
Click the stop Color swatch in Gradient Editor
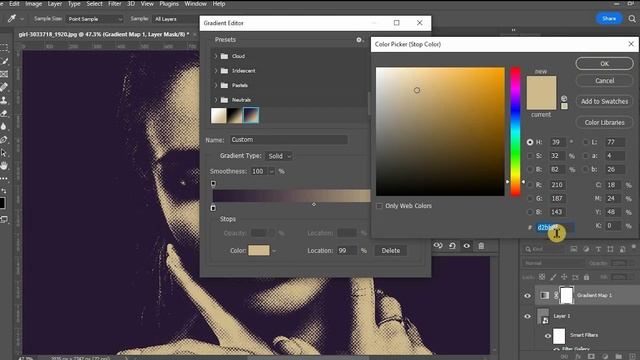[x=259, y=251]
